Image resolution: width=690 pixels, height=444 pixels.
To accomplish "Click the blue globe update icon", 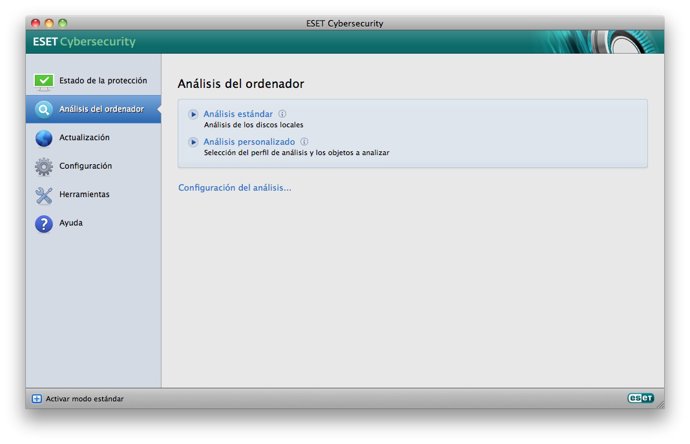I will (x=44, y=138).
